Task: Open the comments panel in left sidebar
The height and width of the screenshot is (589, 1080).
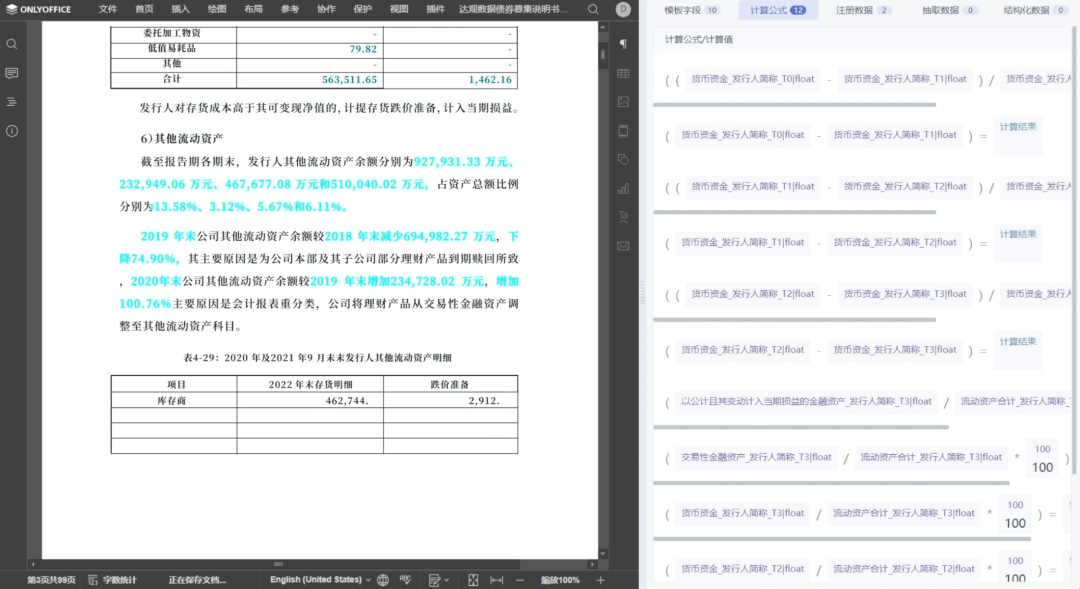Action: (12, 73)
